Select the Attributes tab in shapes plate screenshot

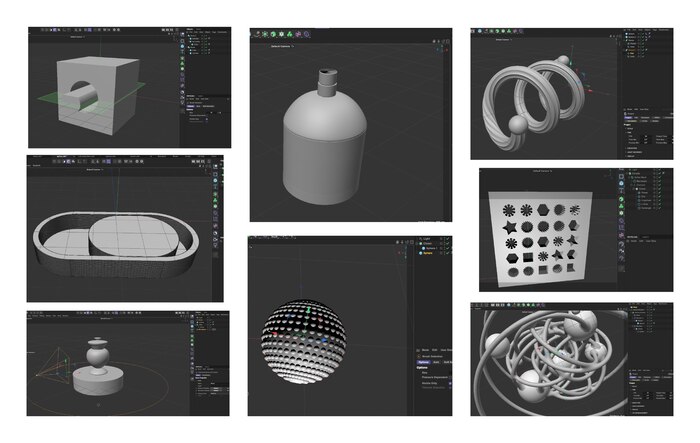[632, 237]
